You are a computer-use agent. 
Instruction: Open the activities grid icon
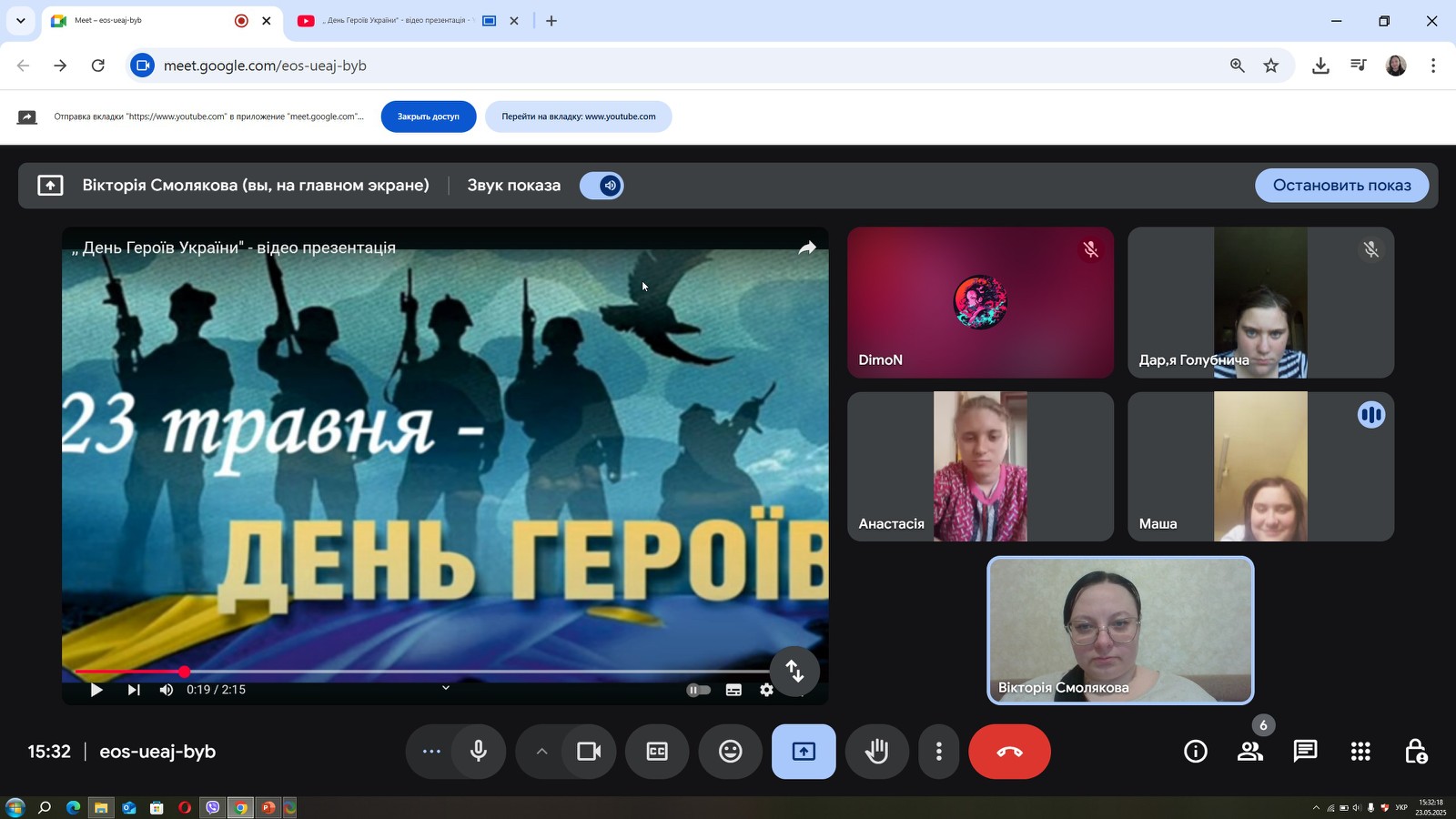1360,752
